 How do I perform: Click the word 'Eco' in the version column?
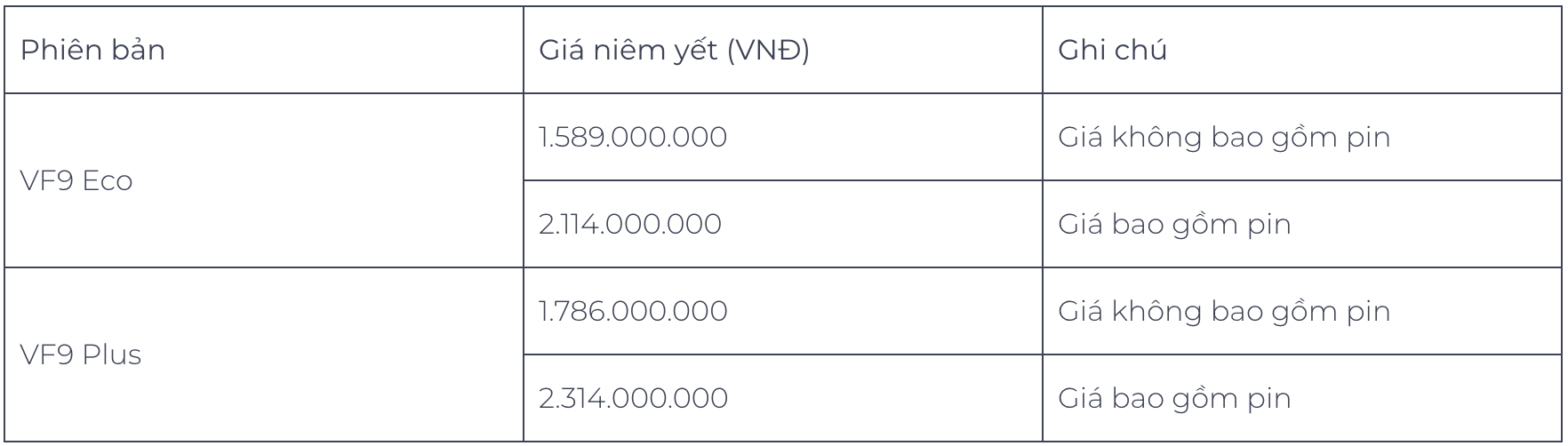tap(107, 181)
